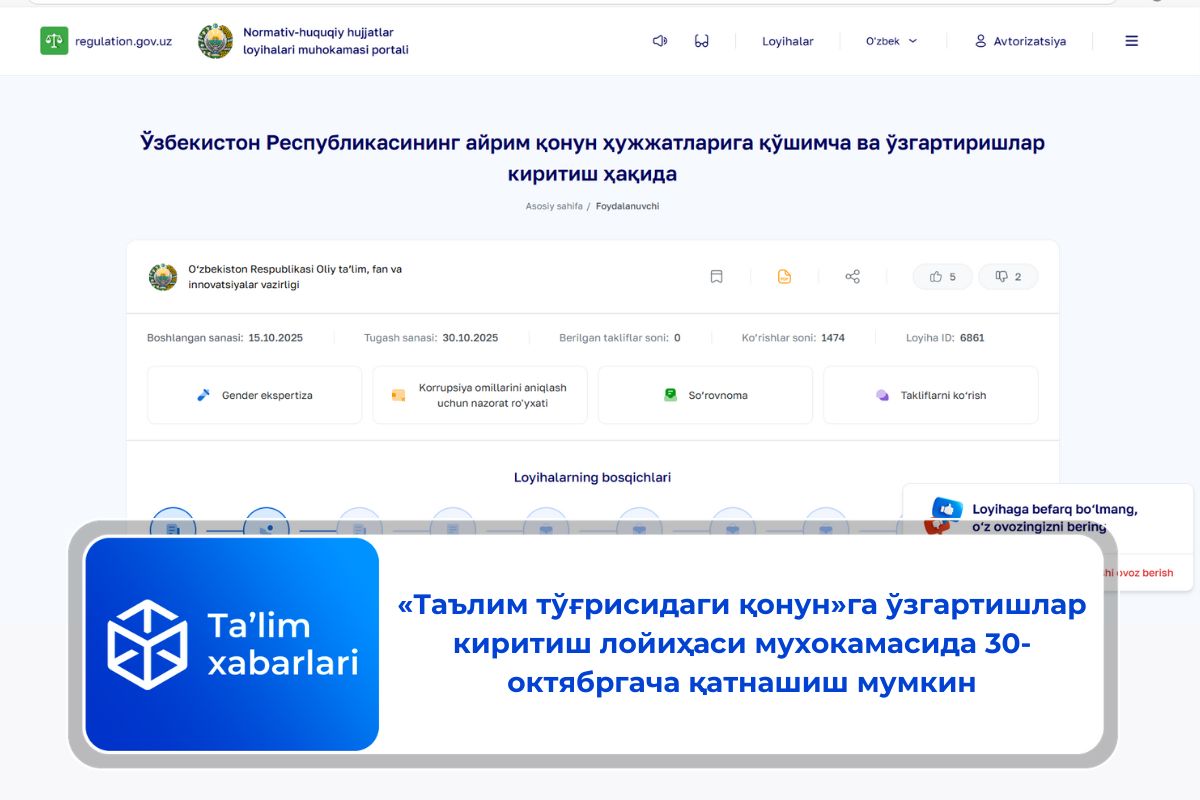Click the first stage marker in Loyihalarning bosqichlari
This screenshot has height=800, width=1200.
[172, 521]
